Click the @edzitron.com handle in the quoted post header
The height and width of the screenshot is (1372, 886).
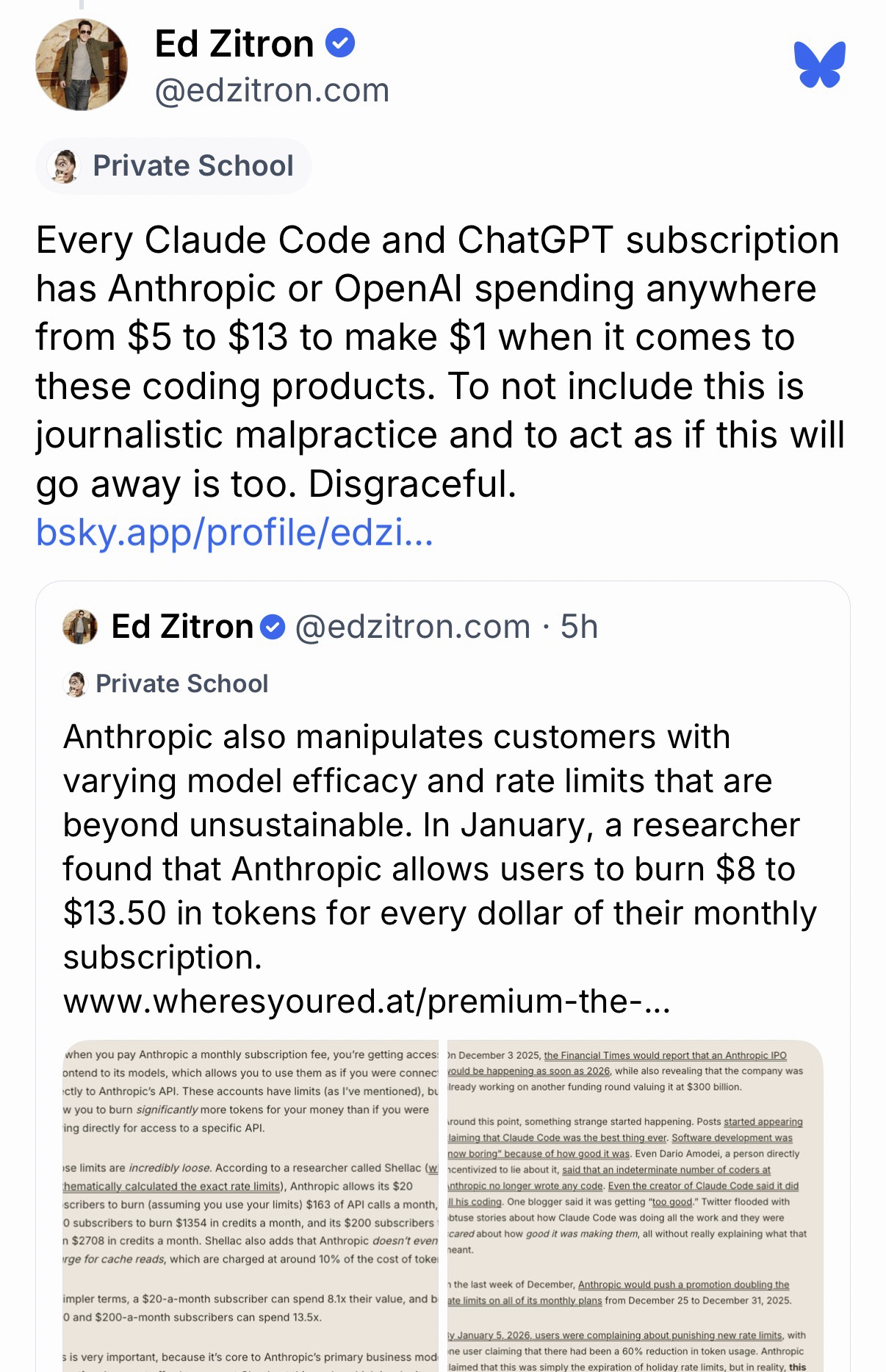click(412, 627)
